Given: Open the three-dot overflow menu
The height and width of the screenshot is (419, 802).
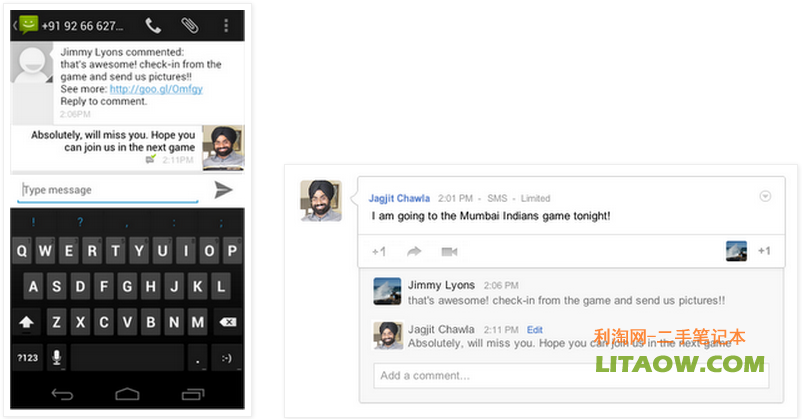Looking at the screenshot, I should [x=226, y=25].
